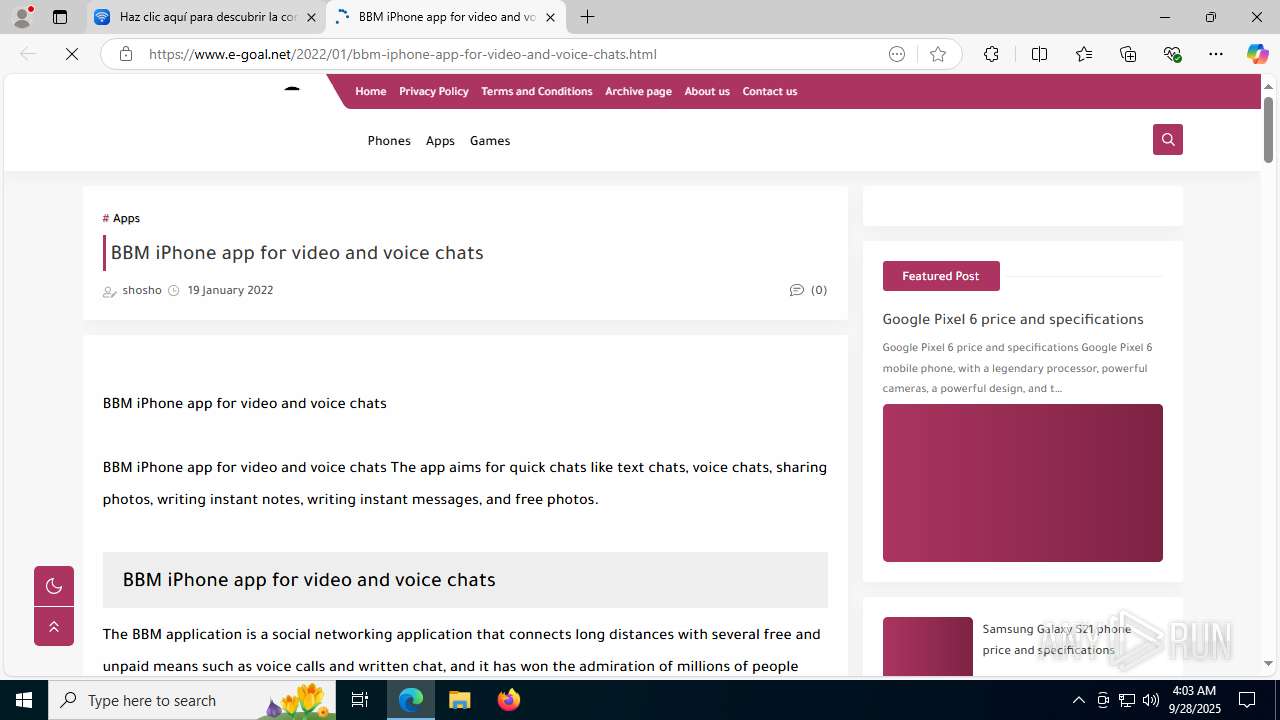This screenshot has width=1280, height=720.
Task: Click the vertical page scrollbar thumb
Action: coord(1268,130)
